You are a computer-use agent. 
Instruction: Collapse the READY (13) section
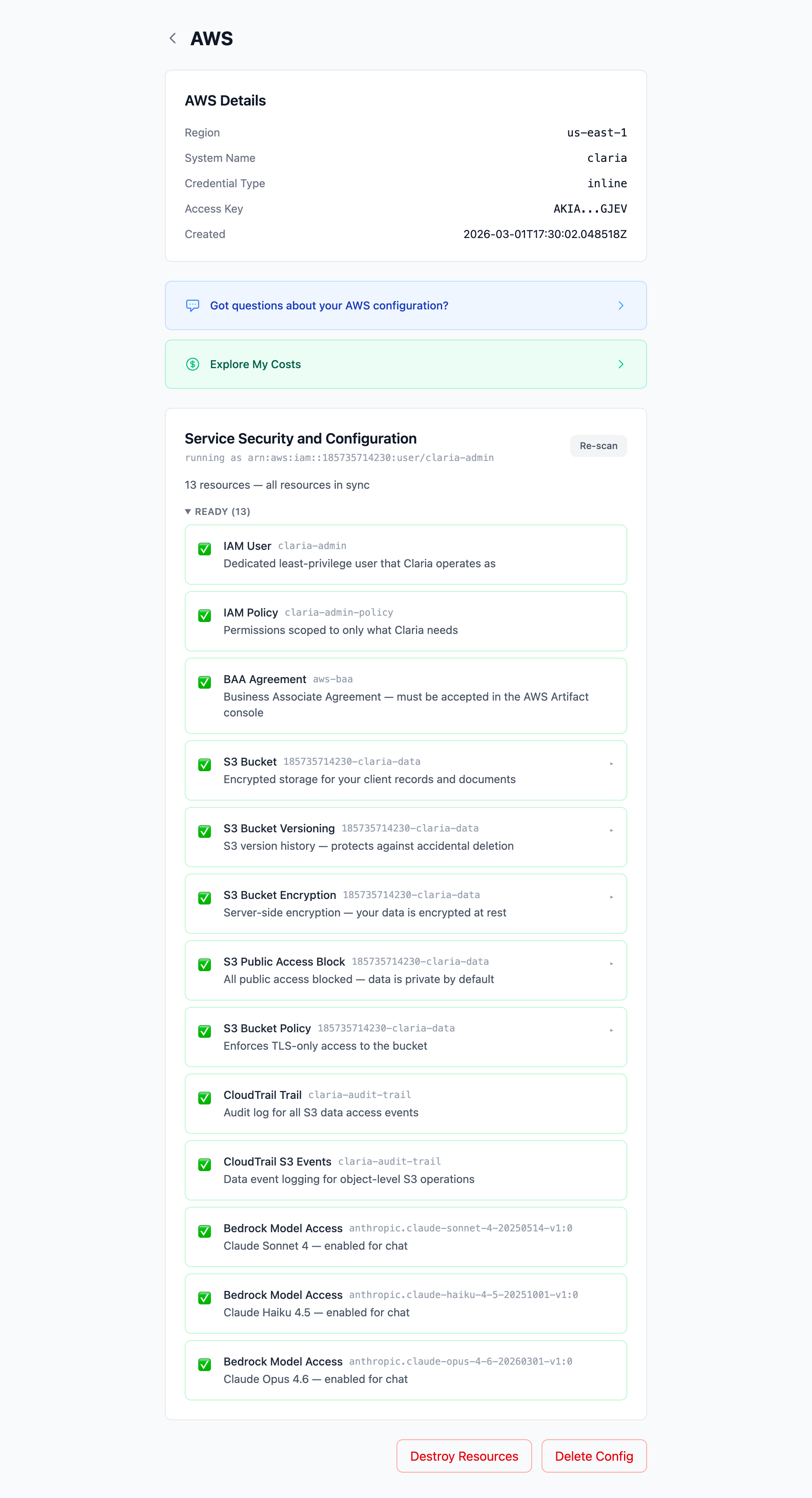pos(217,511)
